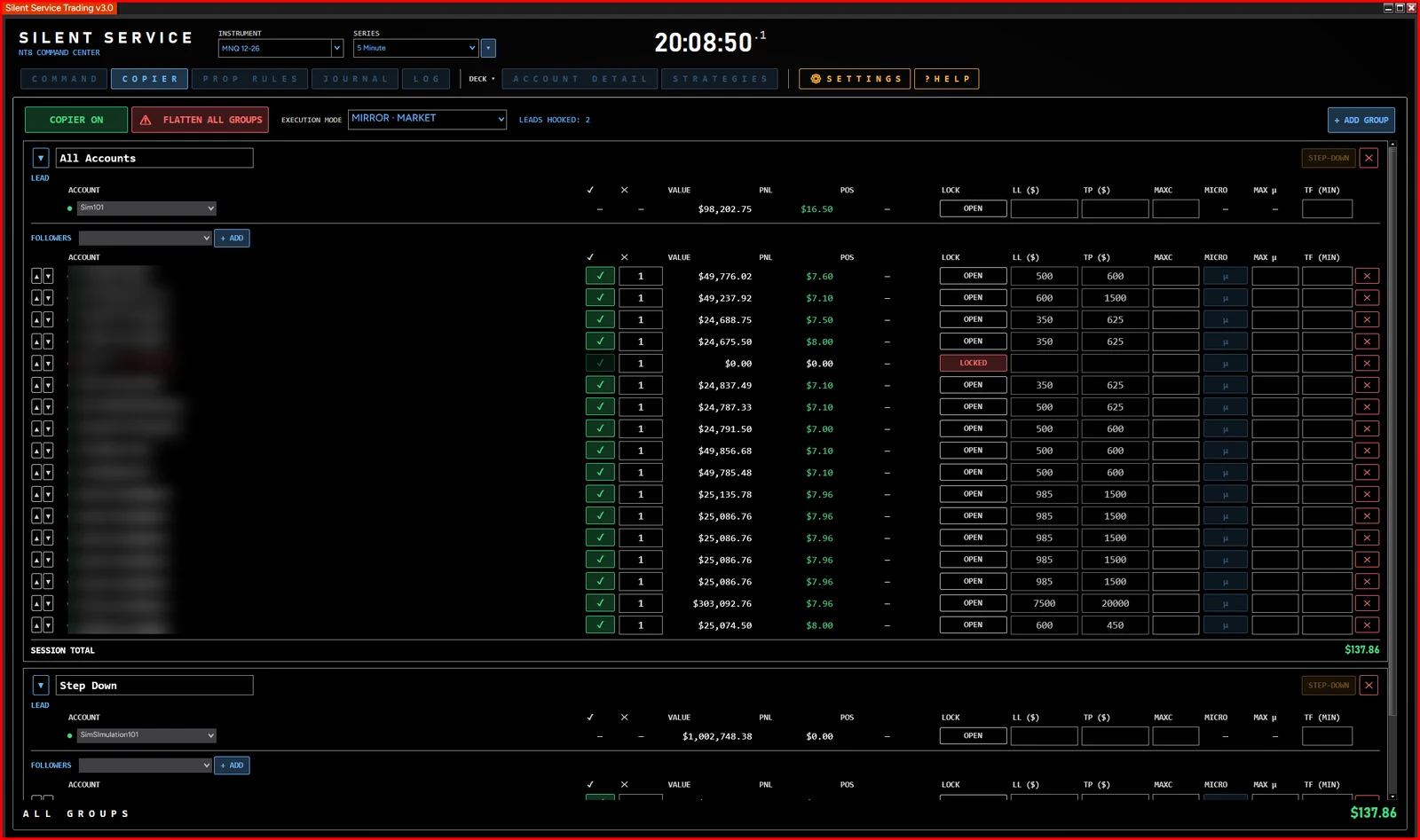Remove the All Accounts group with its red X
1420x840 pixels.
[1369, 158]
